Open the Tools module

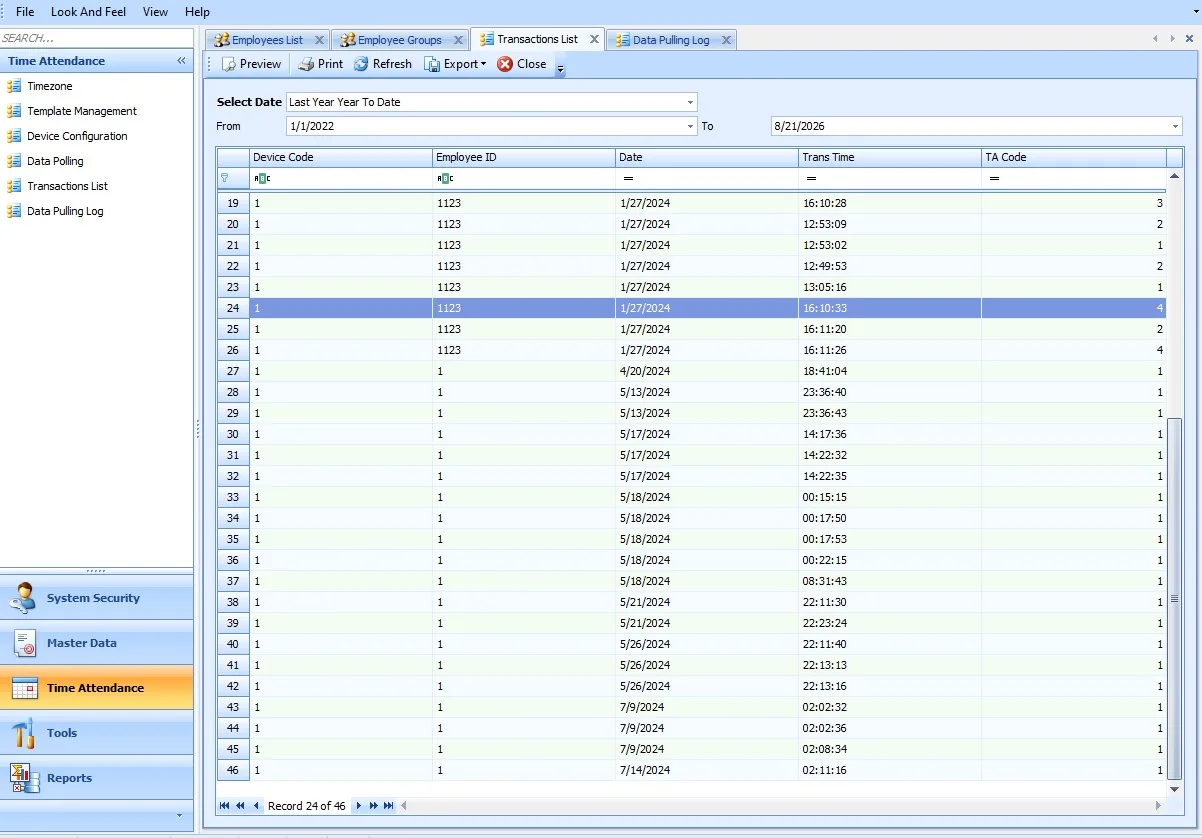[97, 733]
